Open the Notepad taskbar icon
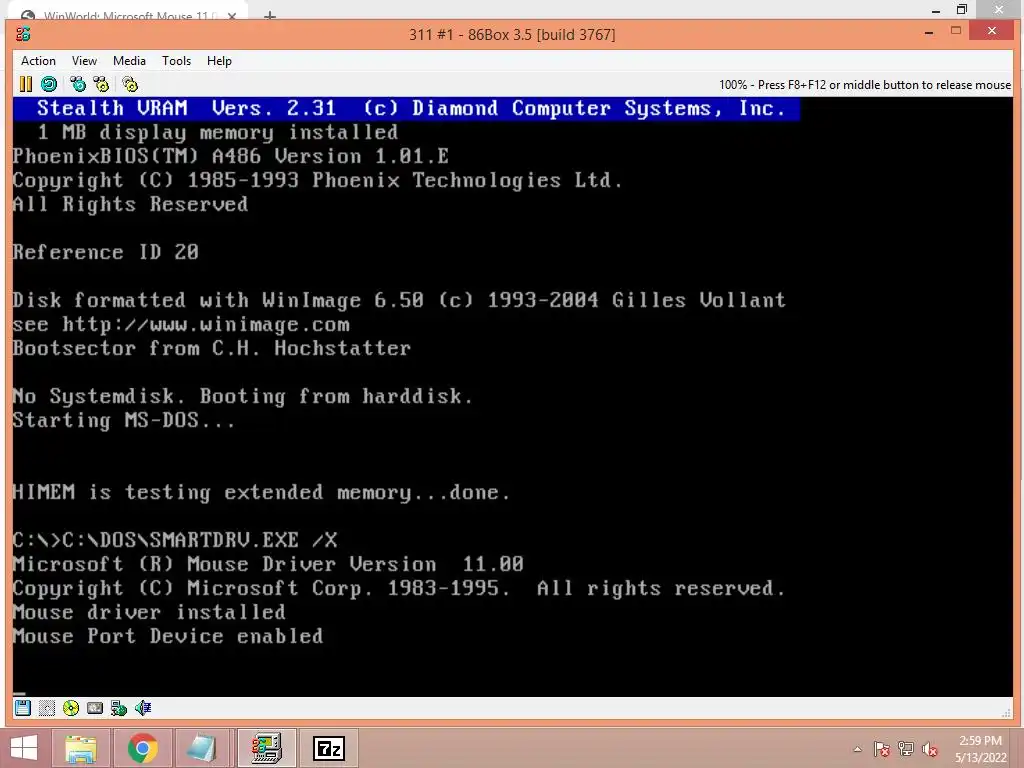The height and width of the screenshot is (768, 1024). point(202,748)
